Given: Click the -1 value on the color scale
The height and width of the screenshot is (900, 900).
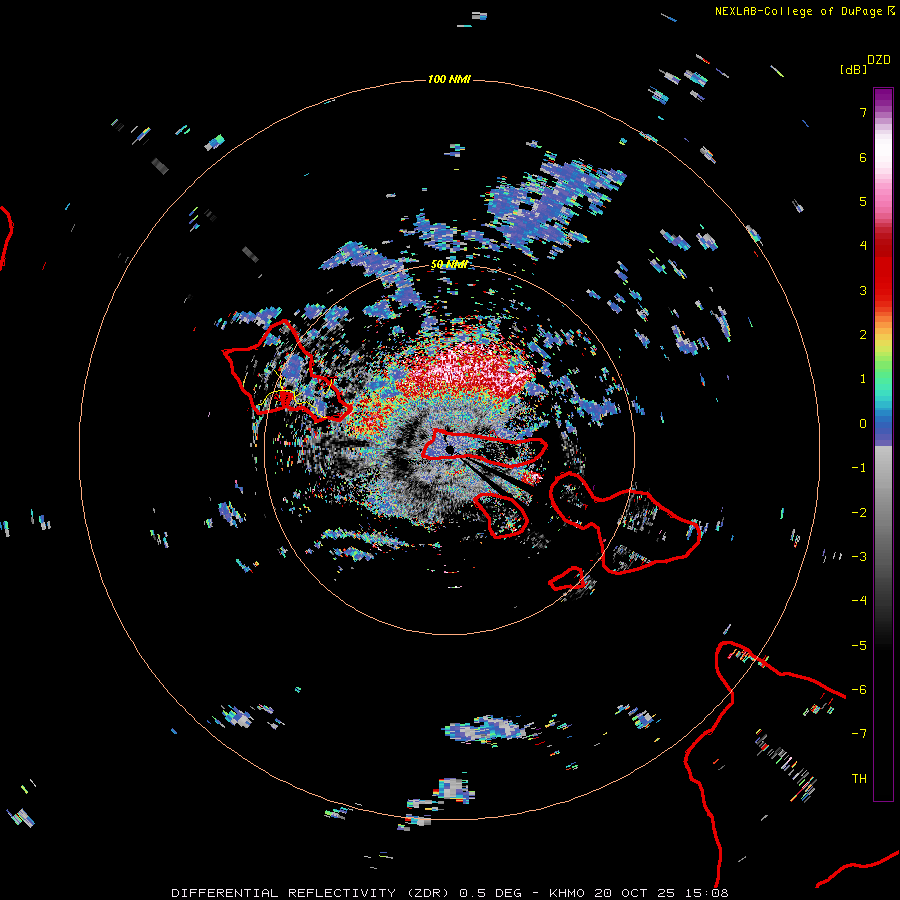Looking at the screenshot, I should (859, 468).
